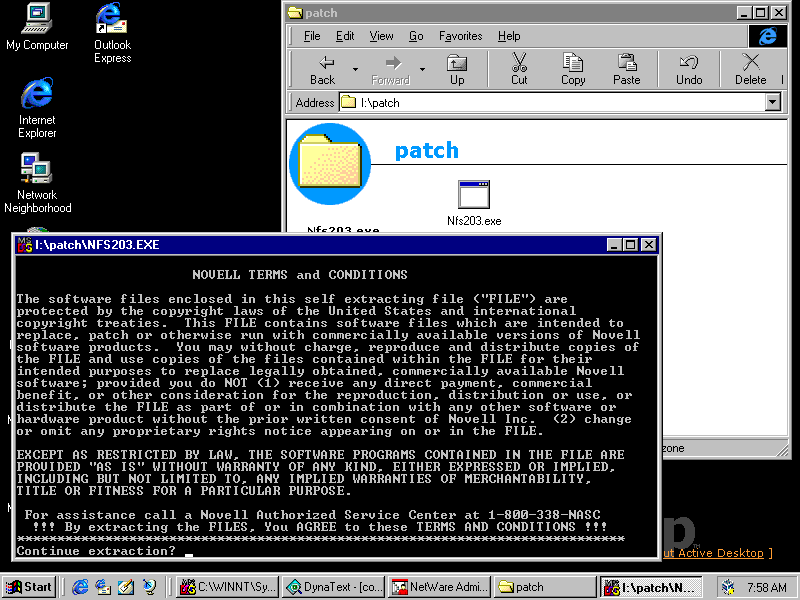Activate the I:\patch\N... taskbar button

point(652,587)
